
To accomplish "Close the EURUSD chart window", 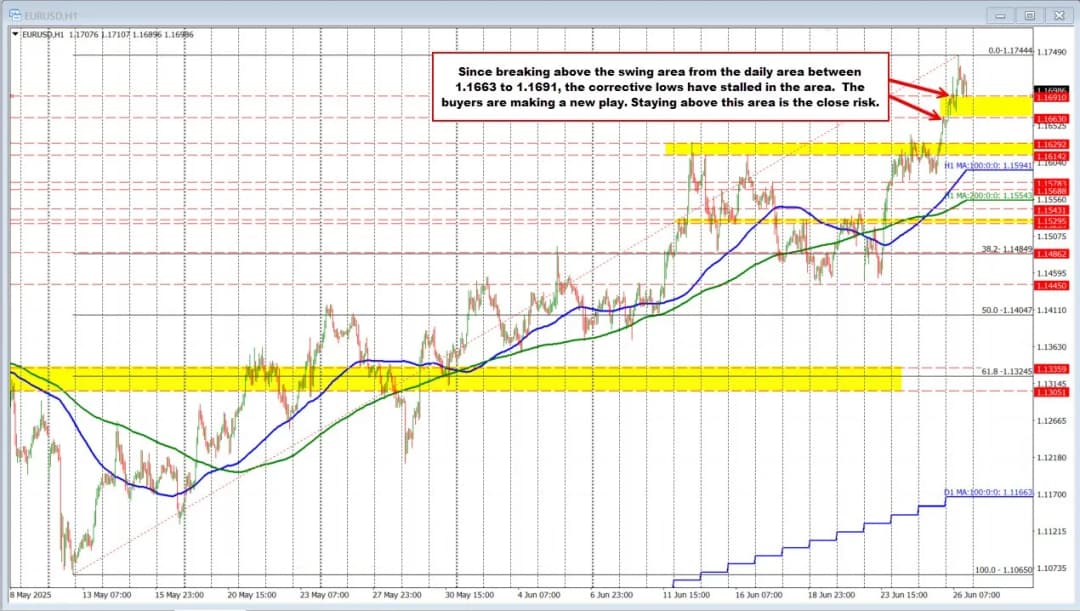I will [1058, 15].
